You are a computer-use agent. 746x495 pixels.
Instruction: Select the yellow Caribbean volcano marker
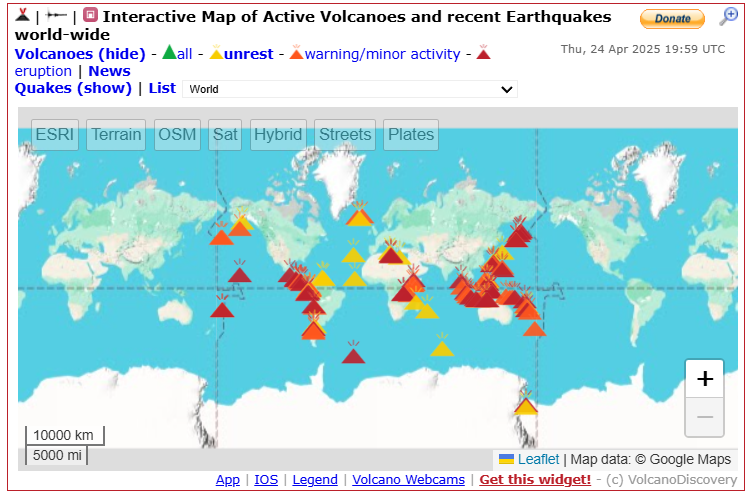[323, 275]
